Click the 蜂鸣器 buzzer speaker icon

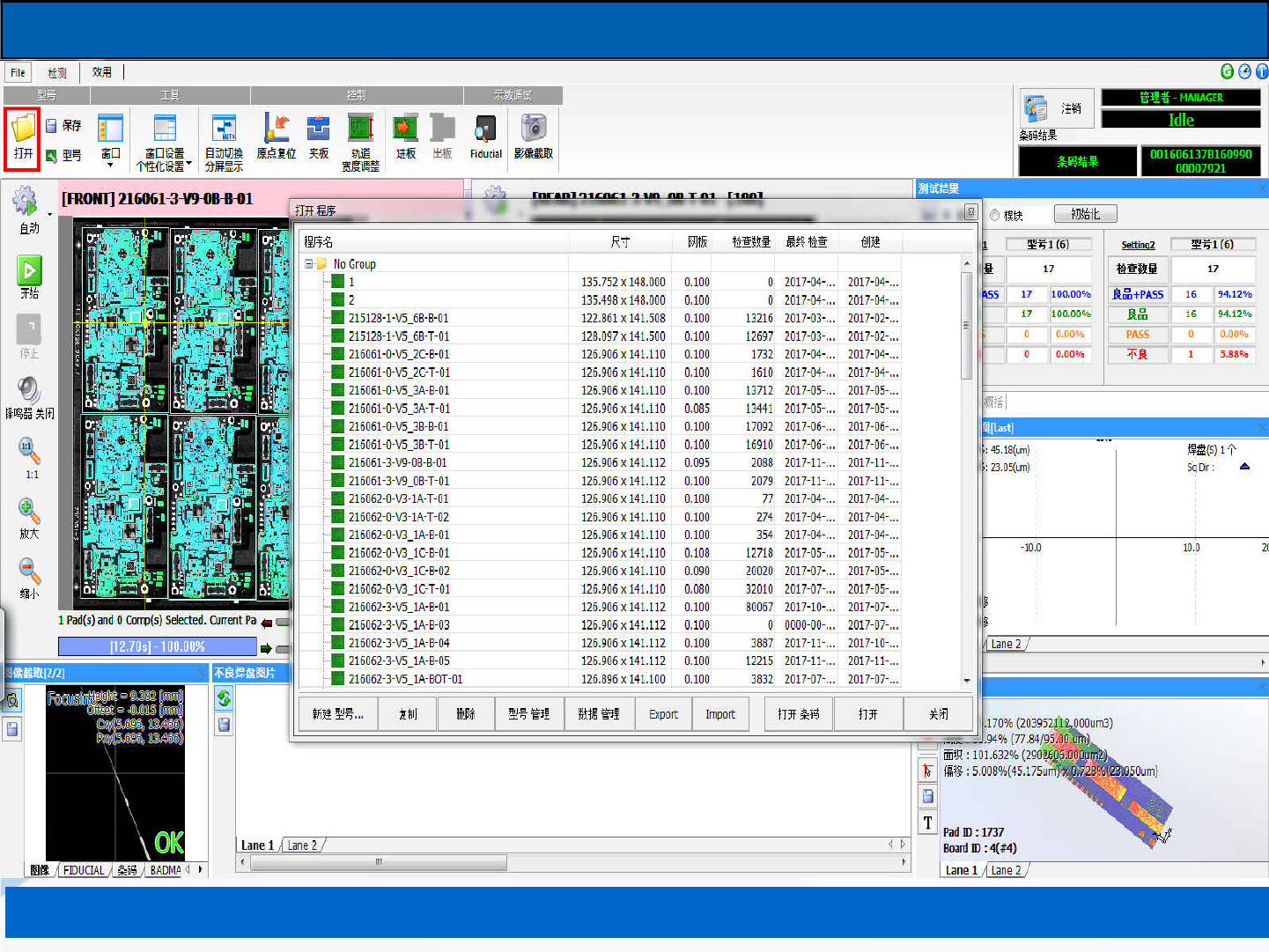coord(29,390)
